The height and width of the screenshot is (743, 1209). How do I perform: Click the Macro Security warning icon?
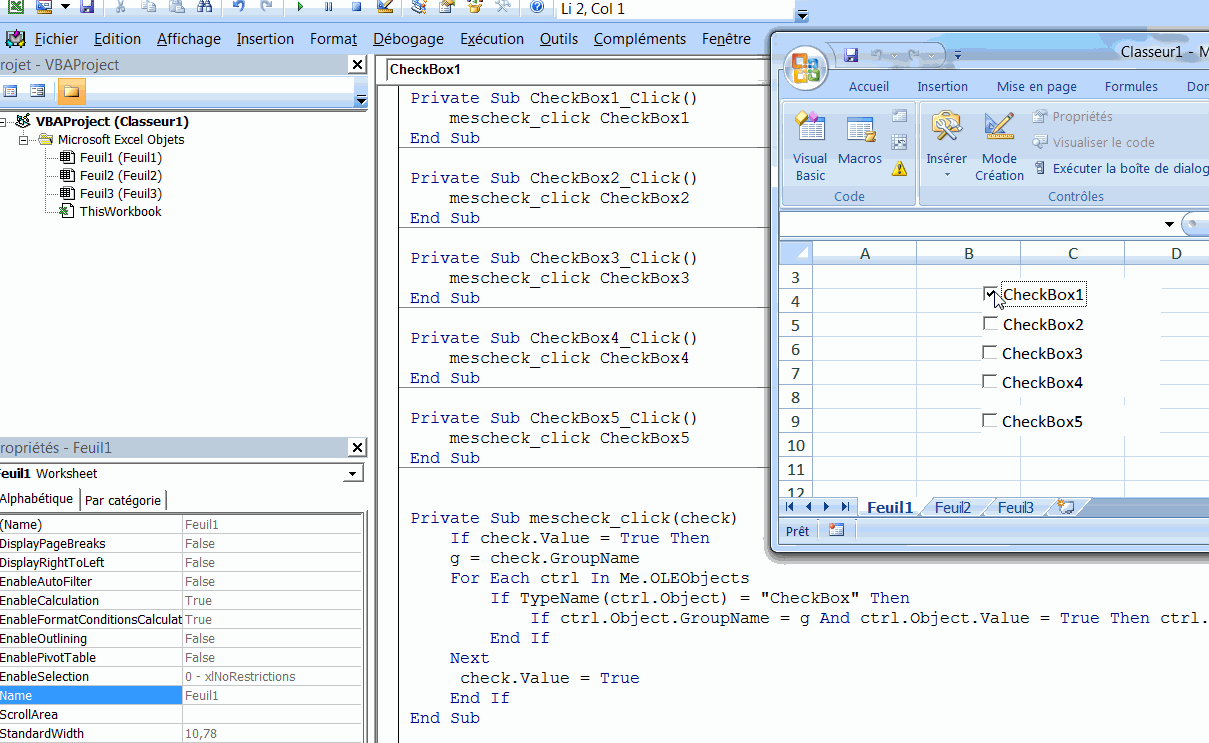899,169
